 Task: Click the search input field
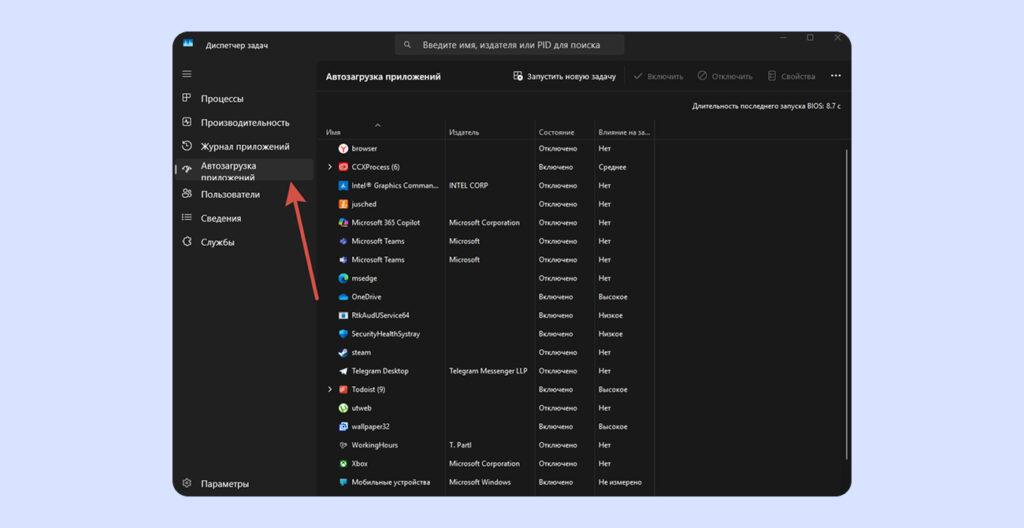click(510, 45)
